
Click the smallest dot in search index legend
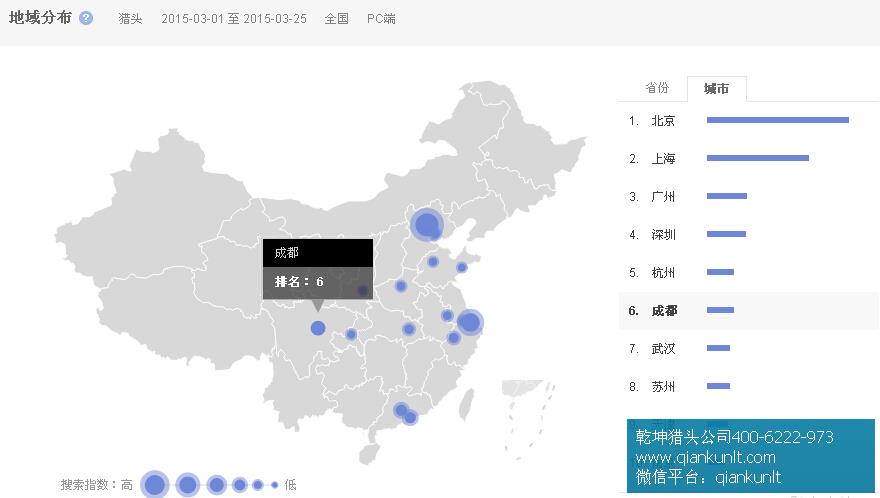[274, 485]
